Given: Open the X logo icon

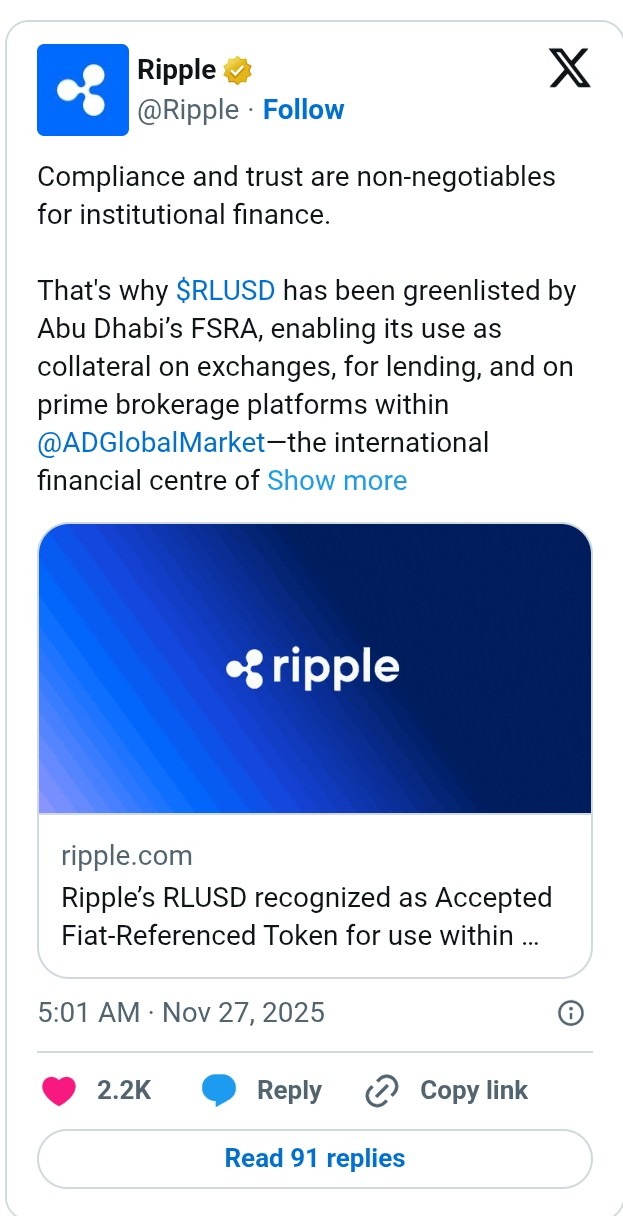Looking at the screenshot, I should click(570, 68).
